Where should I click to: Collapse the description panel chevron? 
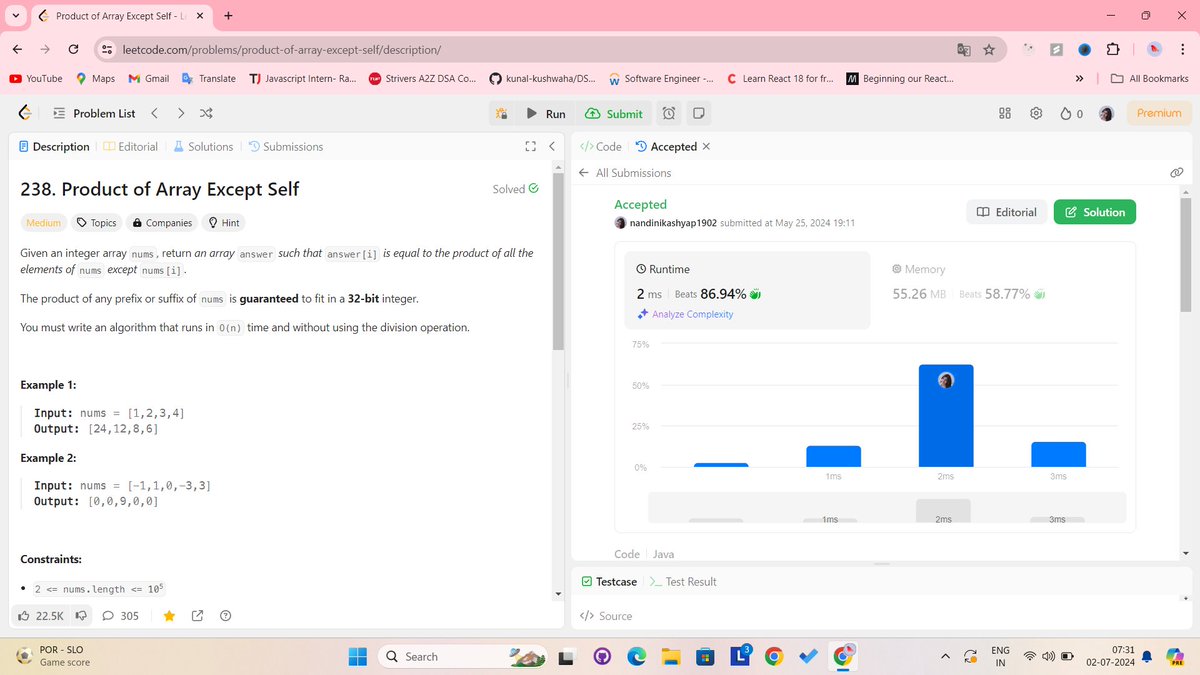551,147
